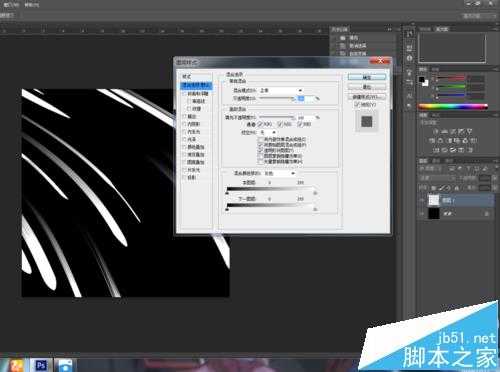The width and height of the screenshot is (500, 372).
Task: Select Color Overlay in the styles list
Action: (196, 147)
